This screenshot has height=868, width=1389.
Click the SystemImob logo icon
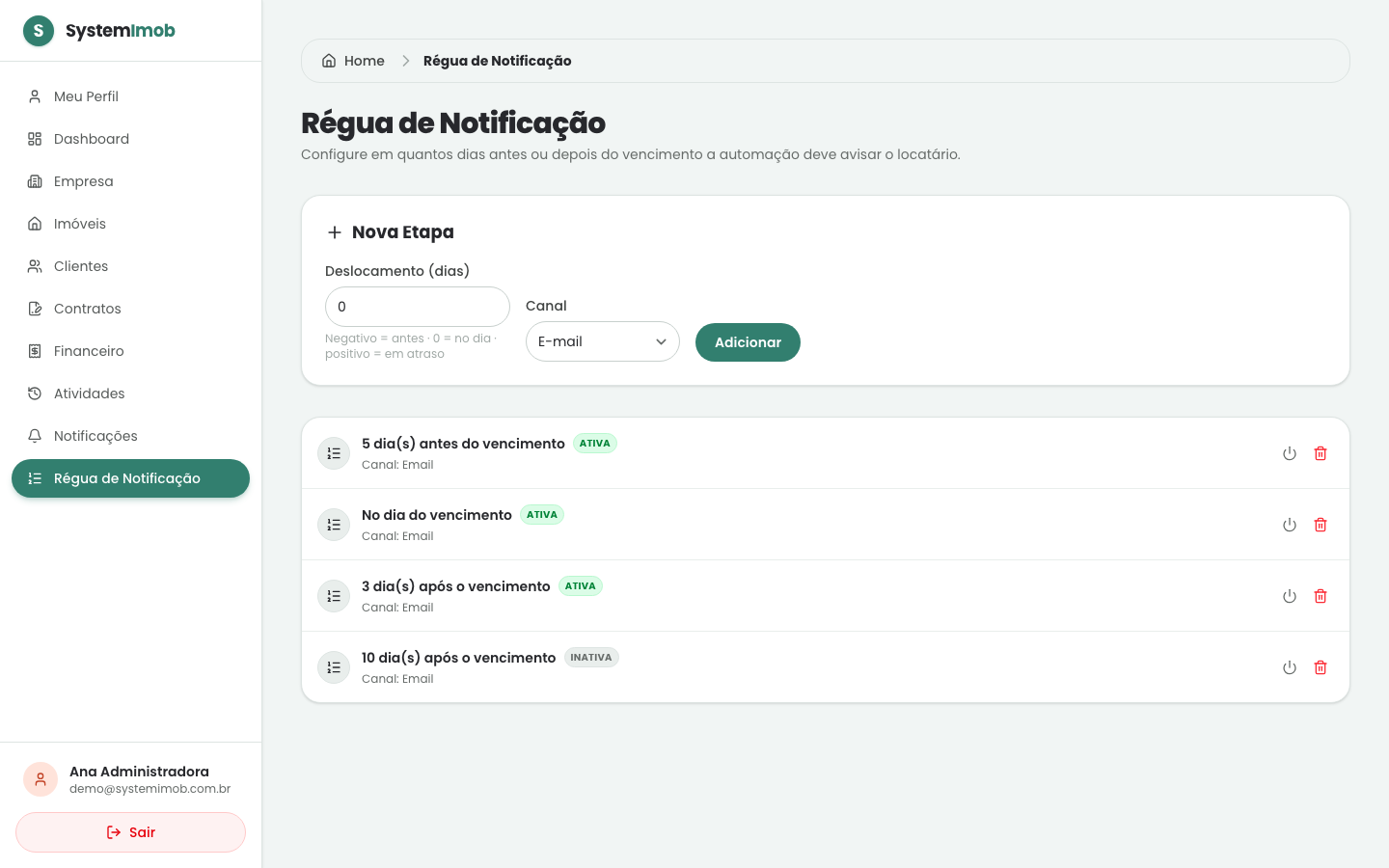(39, 31)
